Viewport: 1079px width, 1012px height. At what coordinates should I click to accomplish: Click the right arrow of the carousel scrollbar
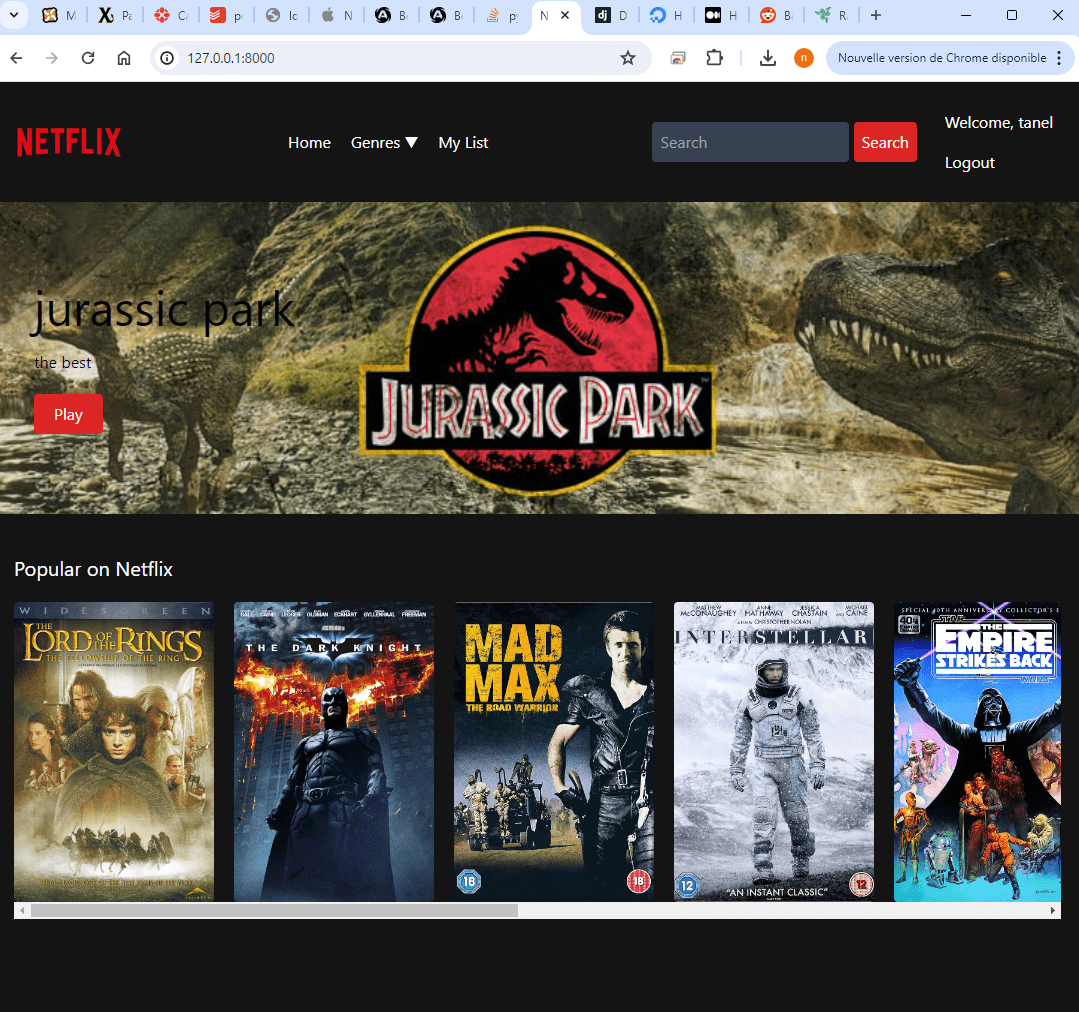coord(1051,910)
